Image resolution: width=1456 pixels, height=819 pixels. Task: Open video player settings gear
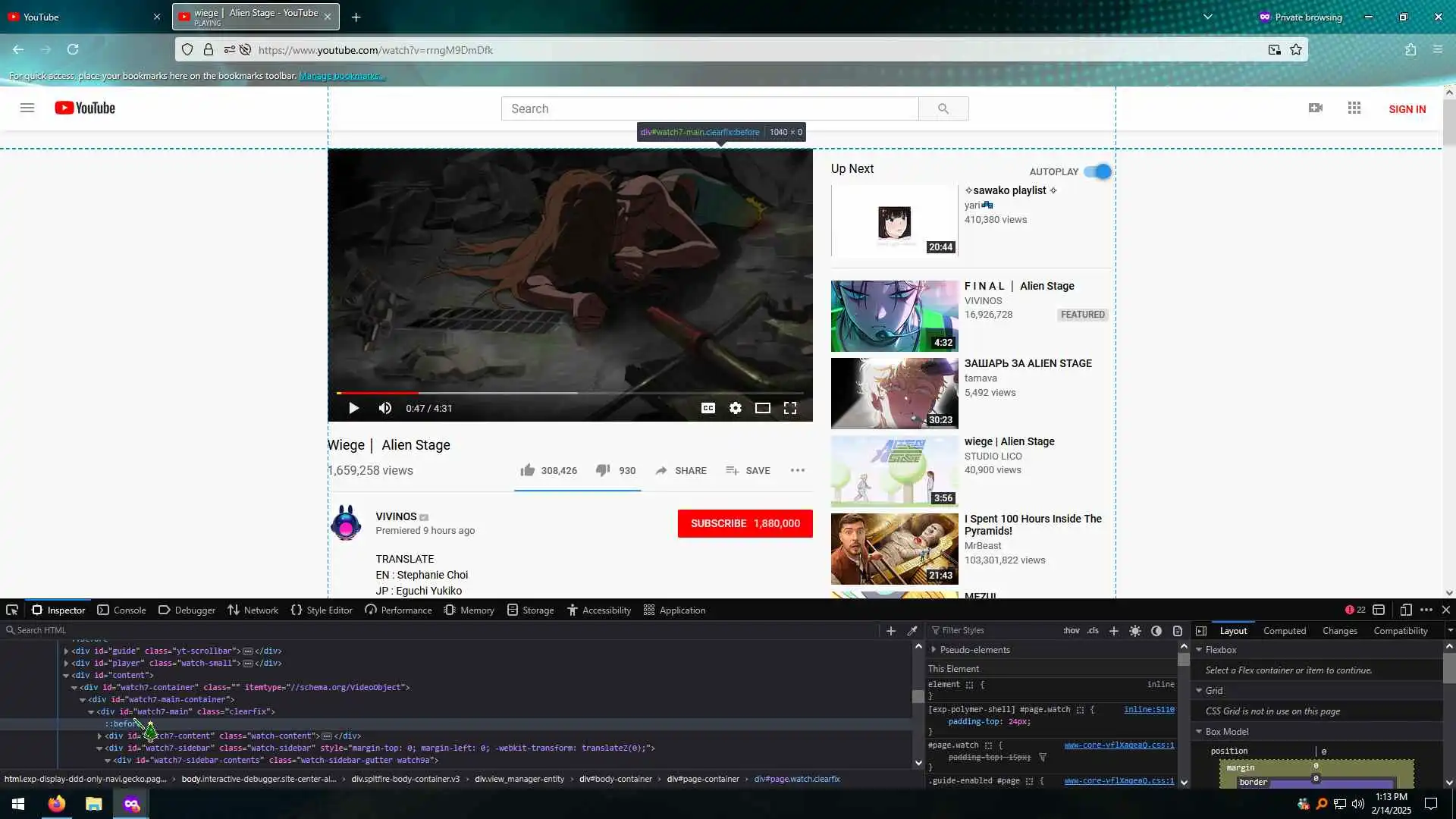[x=735, y=408]
